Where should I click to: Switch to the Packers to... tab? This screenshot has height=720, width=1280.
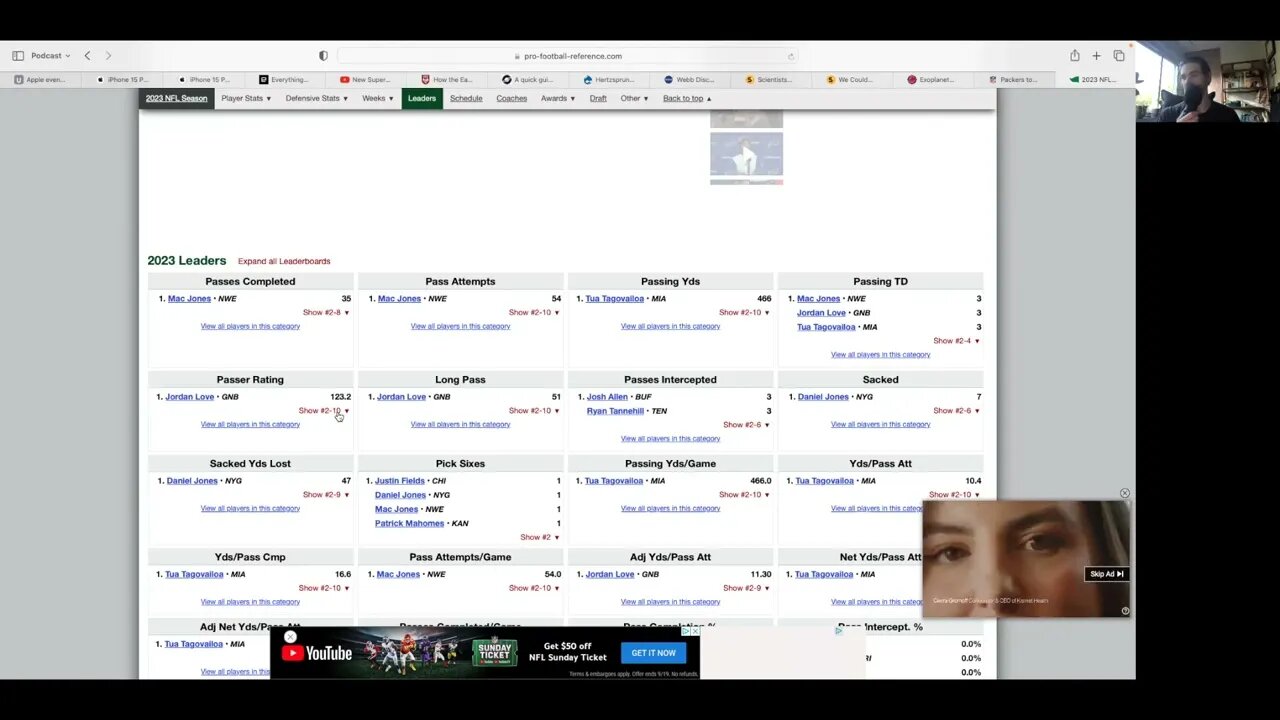click(x=1013, y=79)
